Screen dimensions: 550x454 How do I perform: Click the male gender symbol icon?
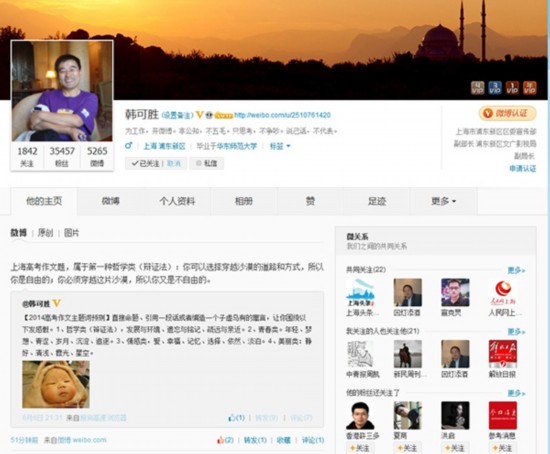point(129,146)
